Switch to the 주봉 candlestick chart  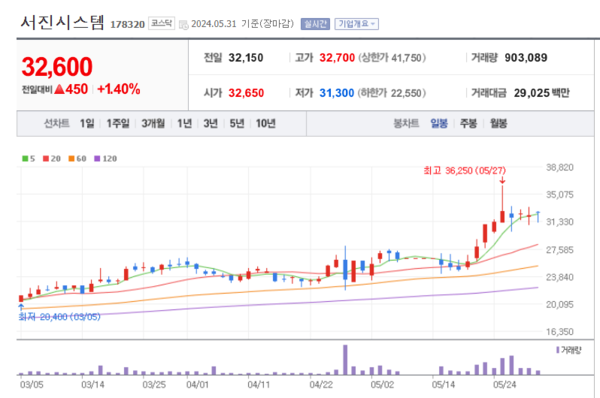point(468,123)
